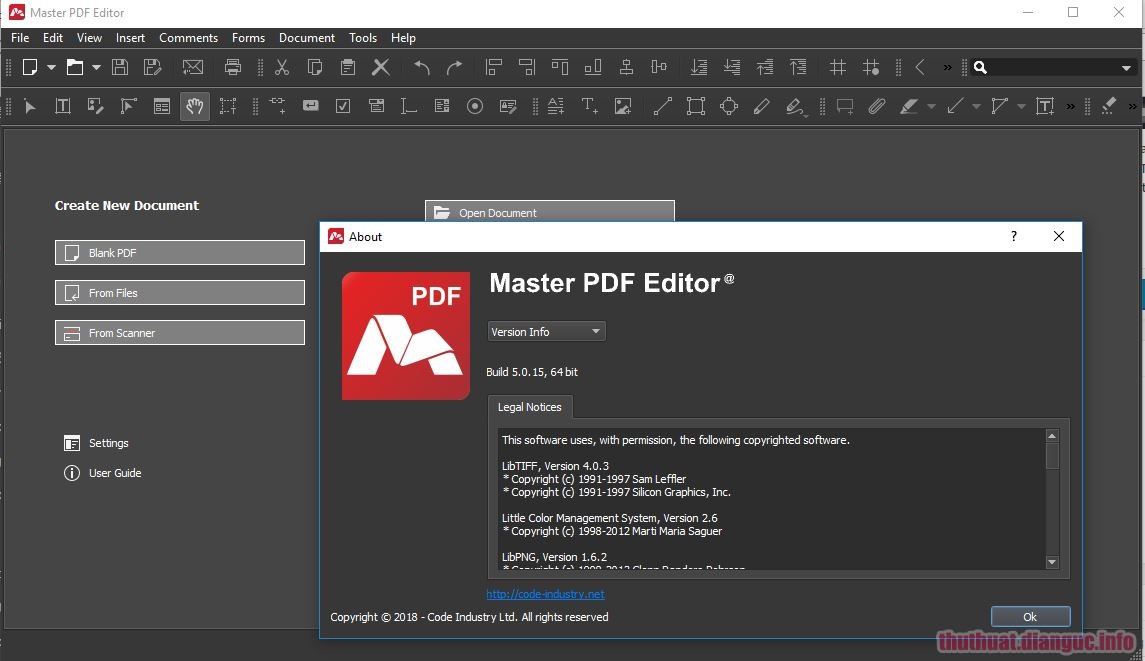Click the scissors Cut icon

(x=282, y=67)
